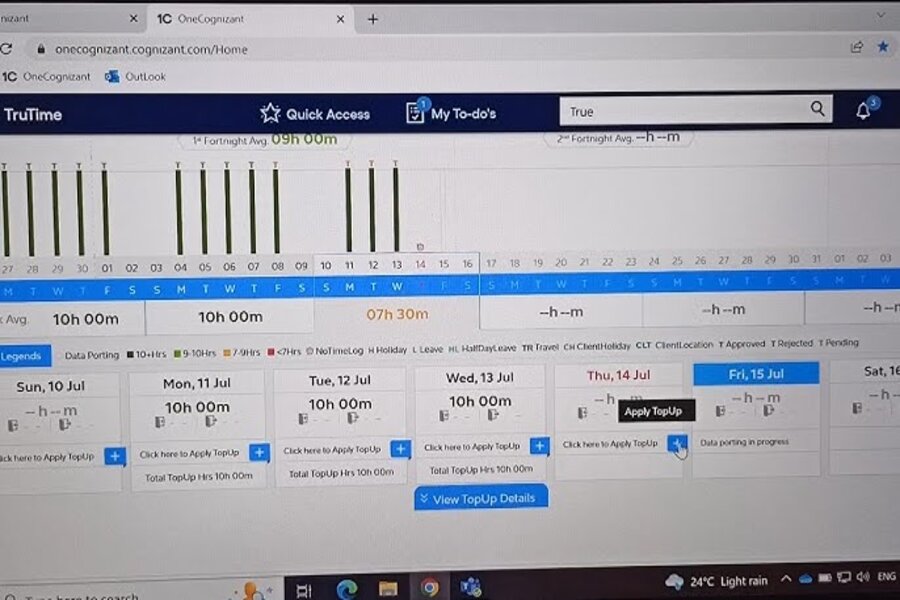Click Total TopUp Hrs under Wed, 13 Jul
900x600 pixels.
481,470
